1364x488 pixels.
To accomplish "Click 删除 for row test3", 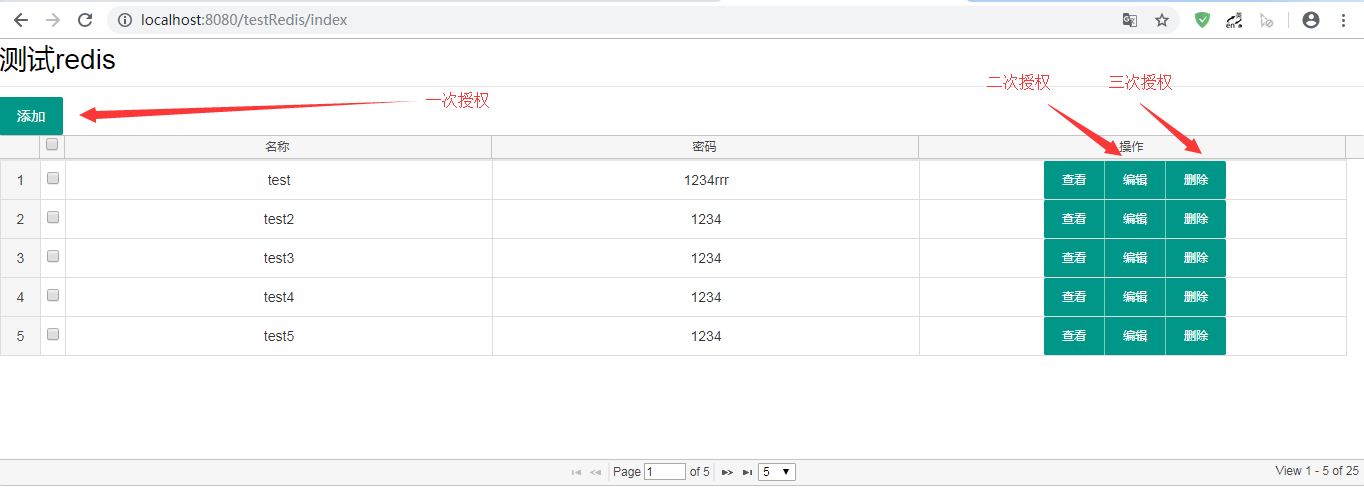I will (1196, 258).
